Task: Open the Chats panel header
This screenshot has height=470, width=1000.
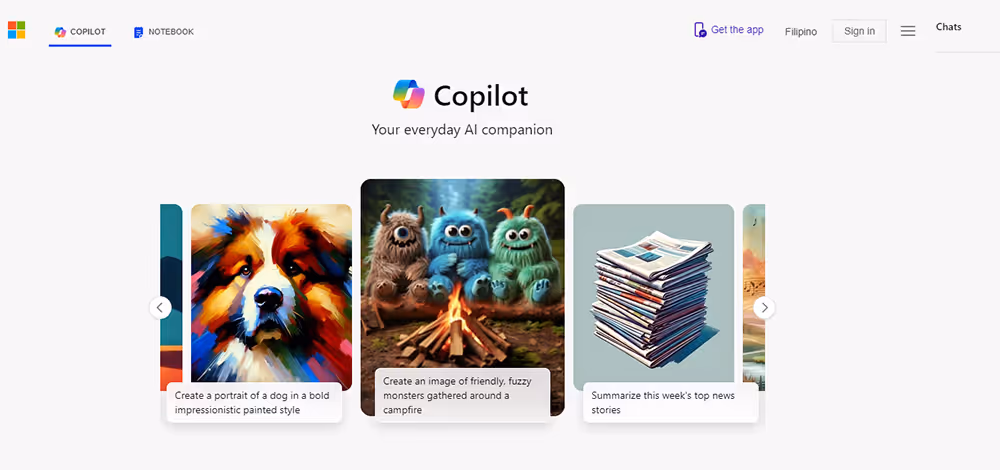Action: (948, 27)
